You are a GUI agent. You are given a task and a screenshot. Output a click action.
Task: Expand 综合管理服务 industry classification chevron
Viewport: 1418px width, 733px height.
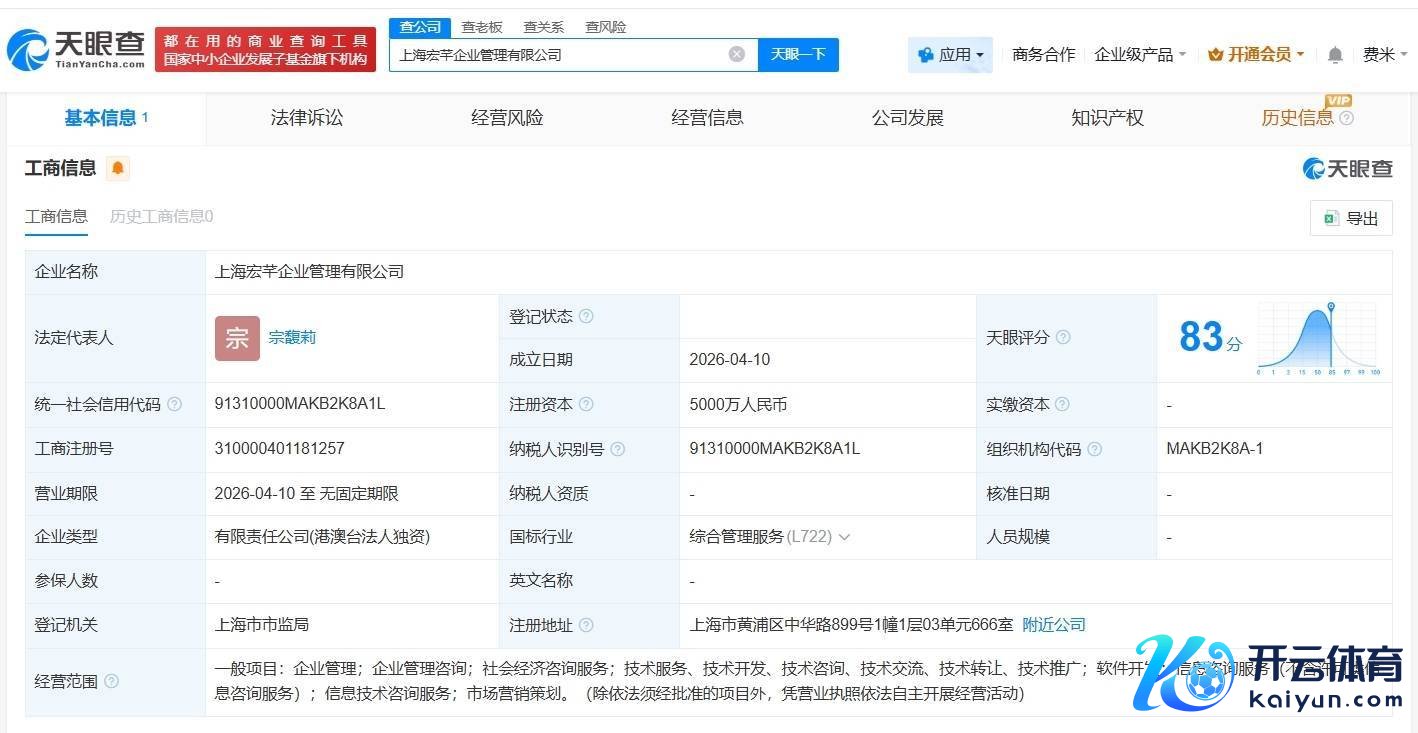[x=844, y=537]
